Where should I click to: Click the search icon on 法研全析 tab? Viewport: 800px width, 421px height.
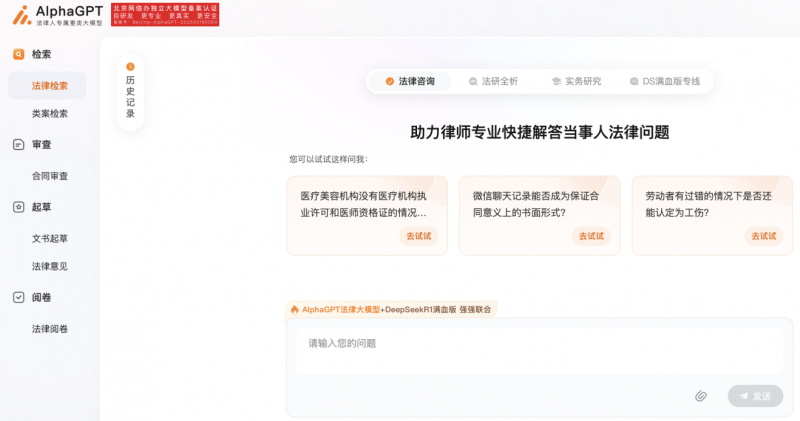point(473,81)
